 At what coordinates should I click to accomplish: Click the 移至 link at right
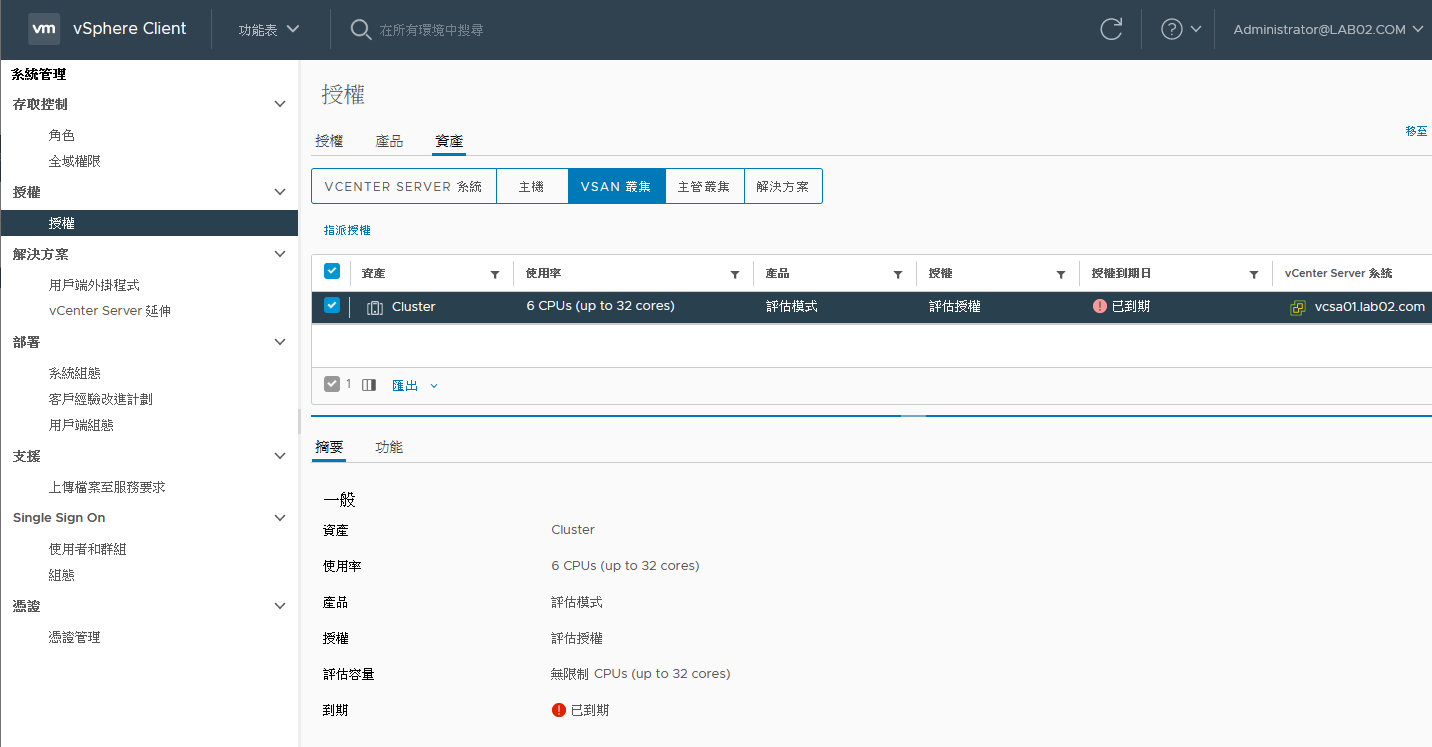1417,131
